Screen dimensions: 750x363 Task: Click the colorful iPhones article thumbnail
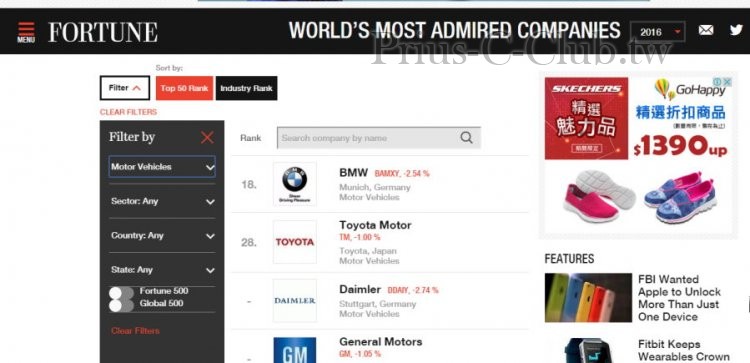tap(588, 297)
